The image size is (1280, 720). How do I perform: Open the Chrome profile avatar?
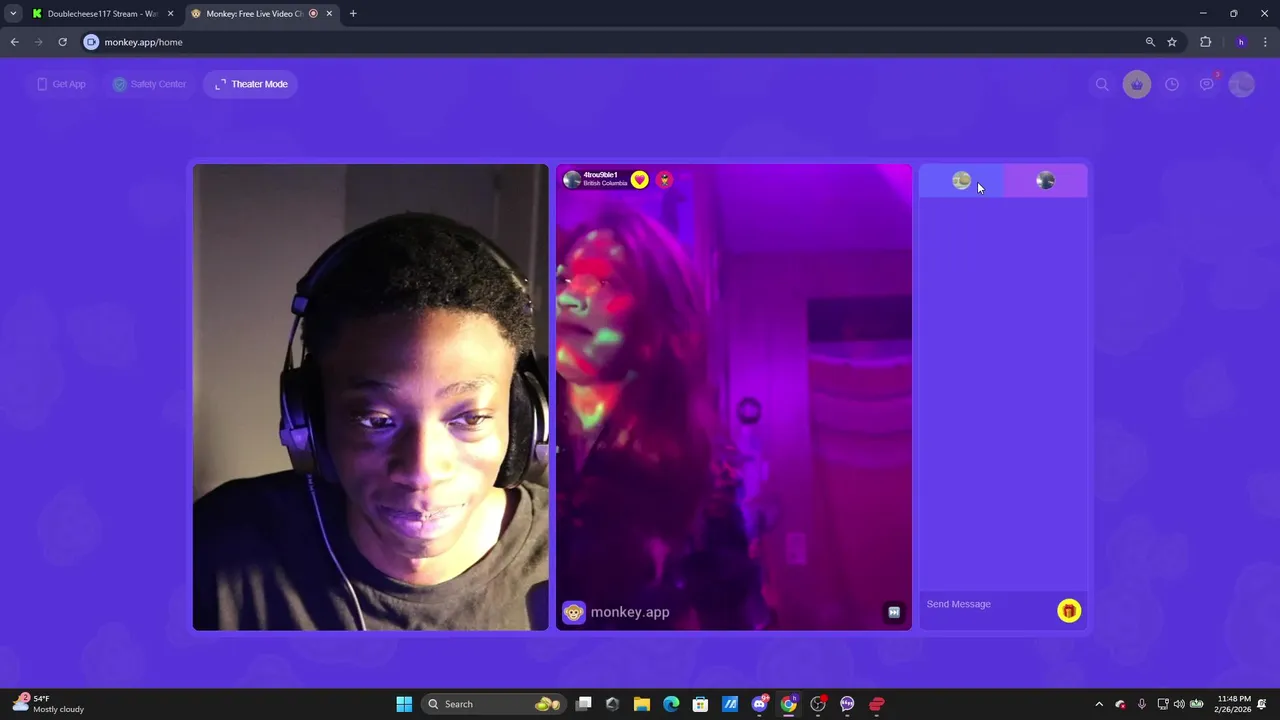click(x=1241, y=42)
